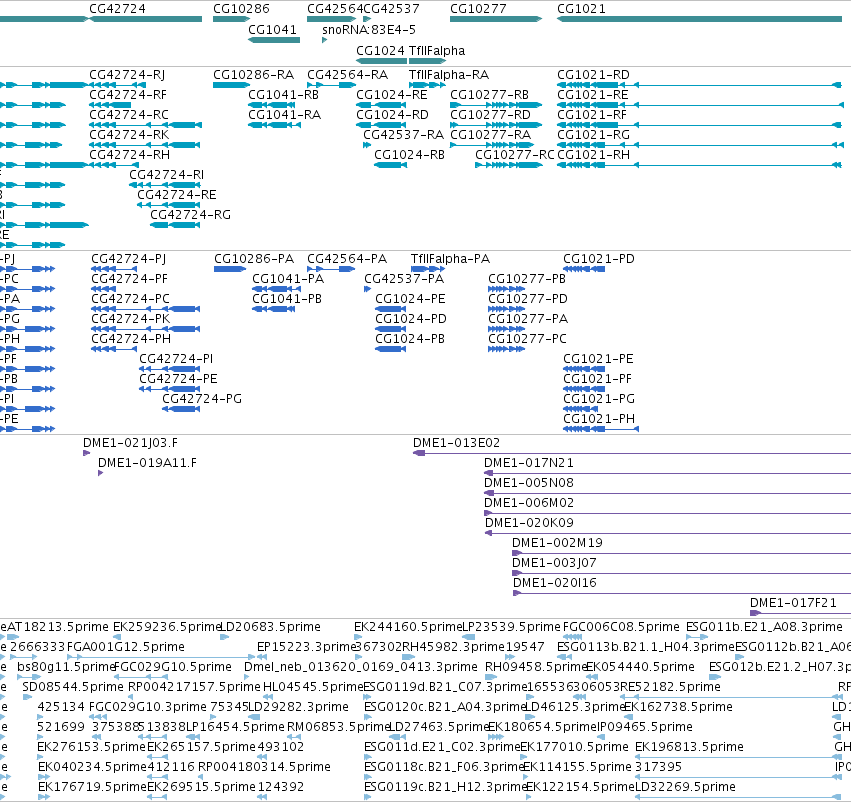Click the CG1024-RE transcript label

coord(392,94)
